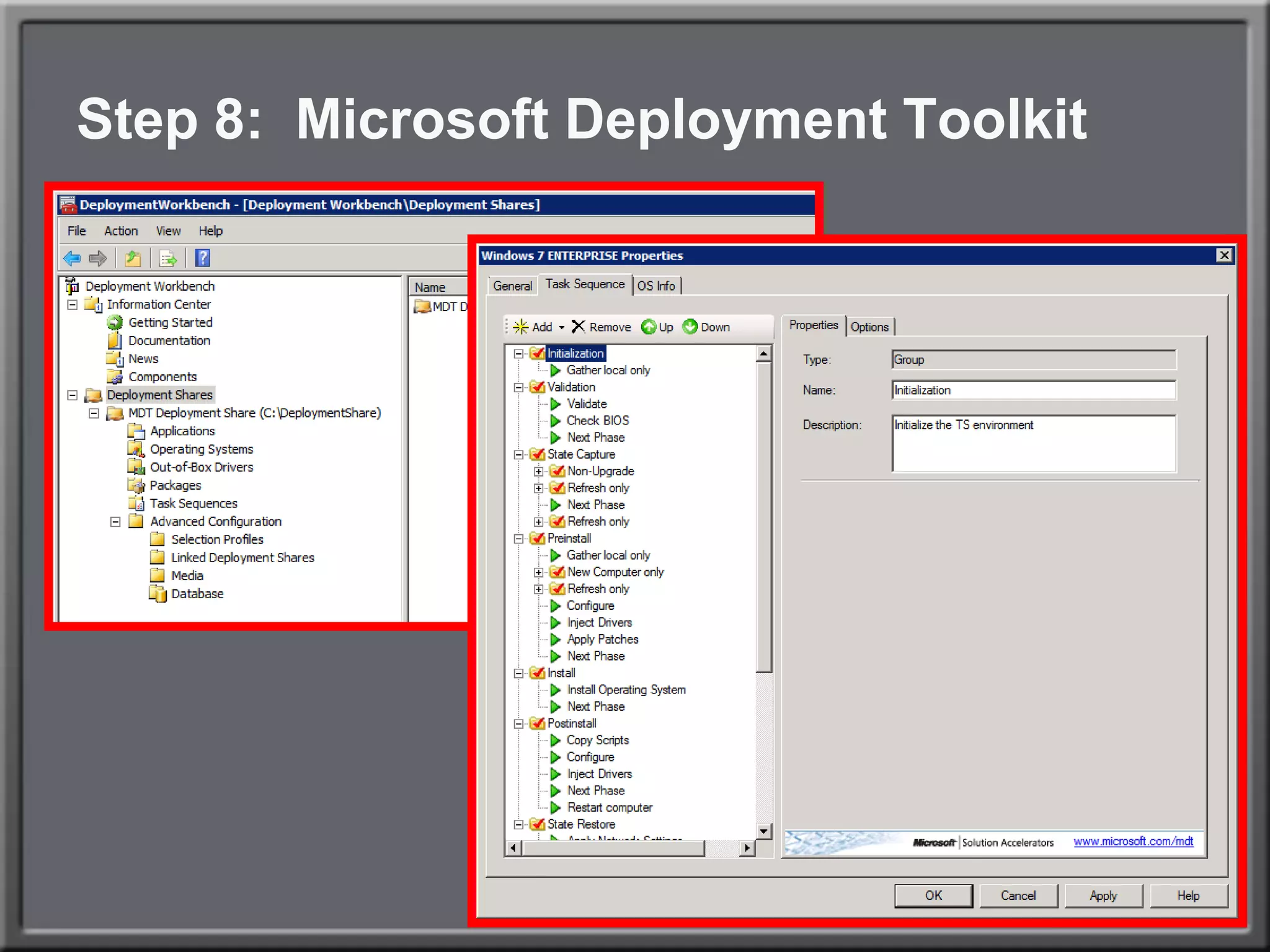Select the Getting Started icon in Information Center
Screen dimensions: 1270x952
pos(115,323)
